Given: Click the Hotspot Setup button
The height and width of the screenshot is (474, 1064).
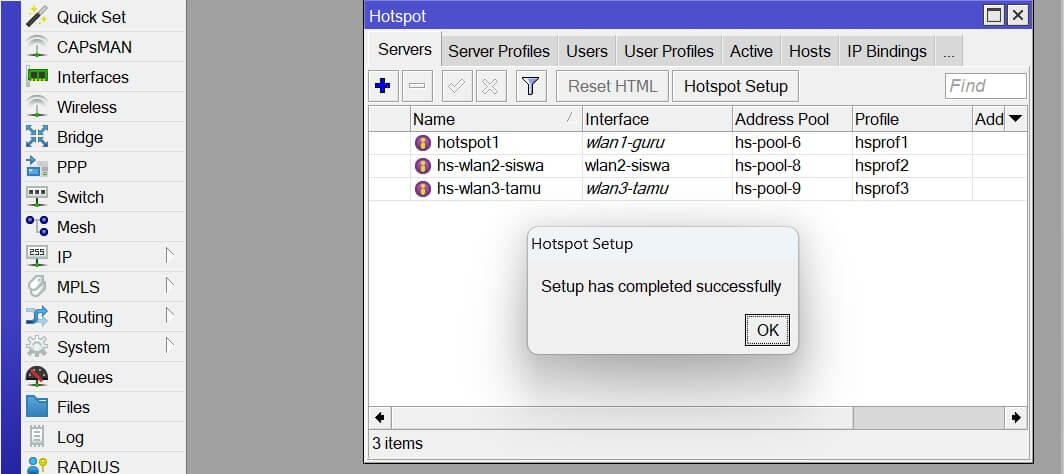Looking at the screenshot, I should 735,86.
